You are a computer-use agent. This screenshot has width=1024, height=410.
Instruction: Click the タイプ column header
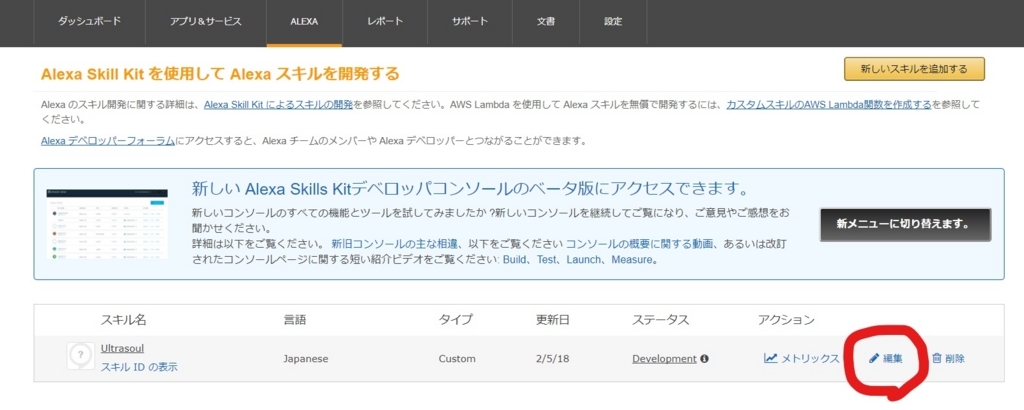455,320
